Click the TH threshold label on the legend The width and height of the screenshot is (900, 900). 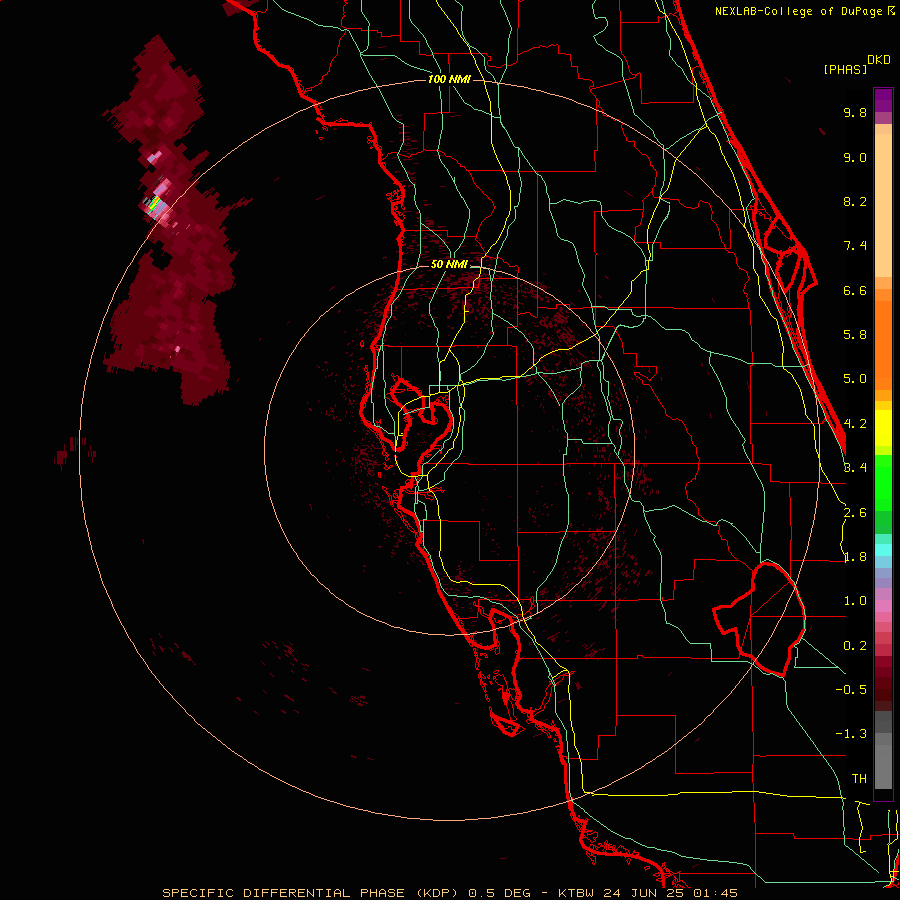859,779
